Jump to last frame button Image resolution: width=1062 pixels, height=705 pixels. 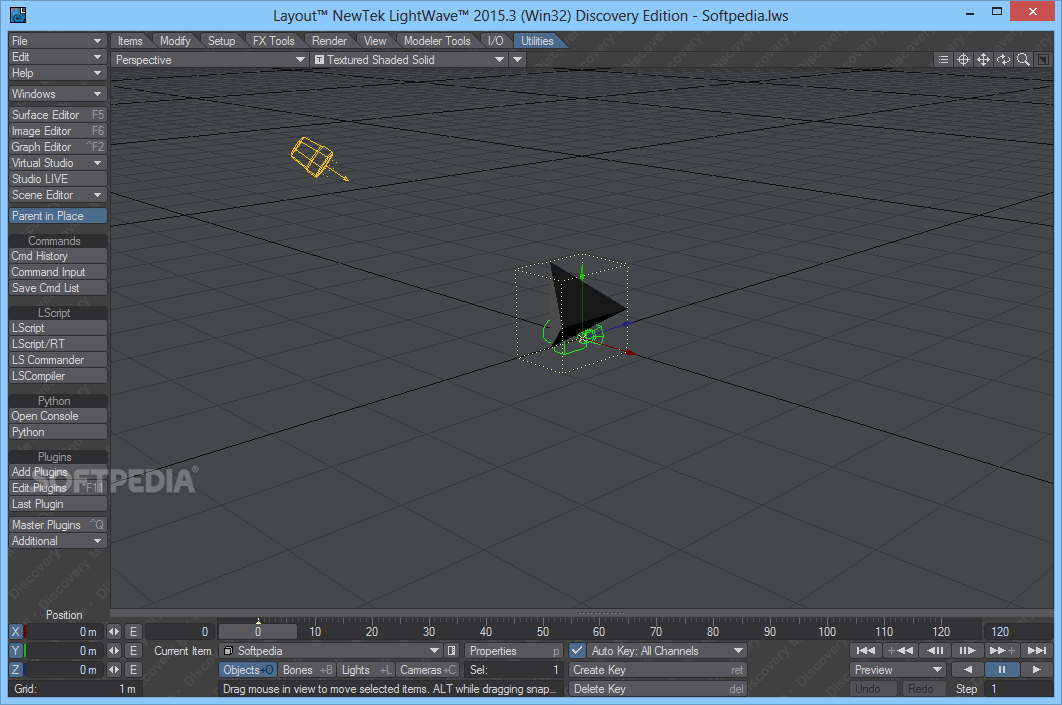[x=1037, y=650]
